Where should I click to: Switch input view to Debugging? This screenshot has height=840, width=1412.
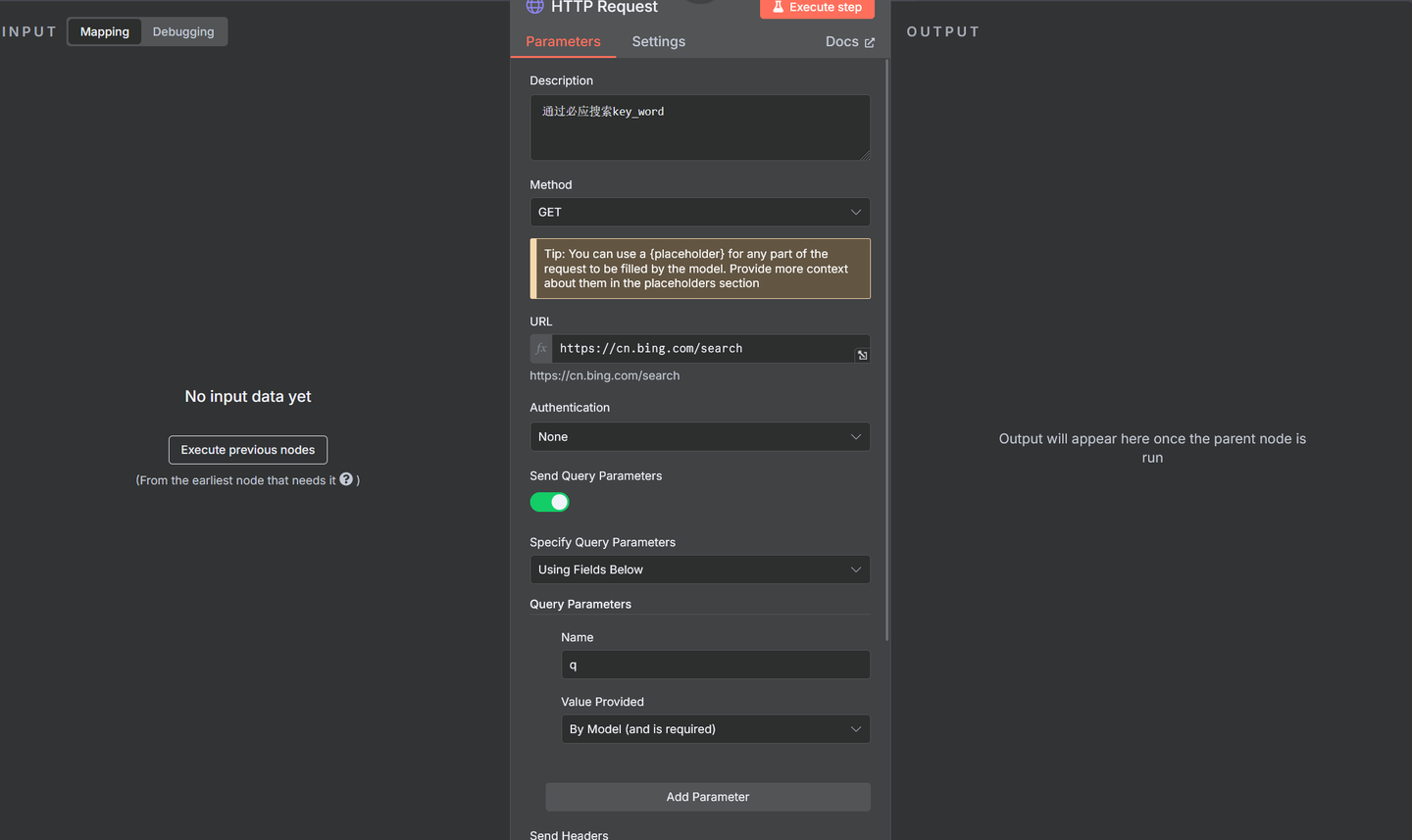click(x=183, y=31)
